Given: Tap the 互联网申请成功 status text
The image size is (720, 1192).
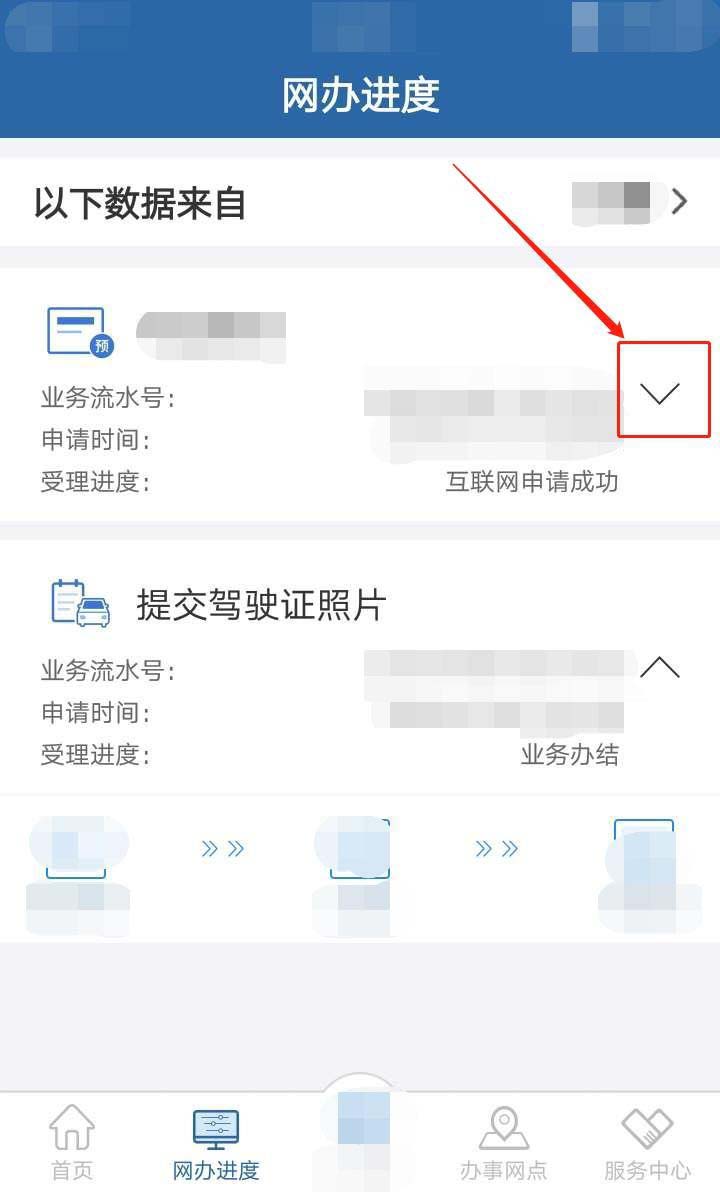Looking at the screenshot, I should (x=531, y=481).
